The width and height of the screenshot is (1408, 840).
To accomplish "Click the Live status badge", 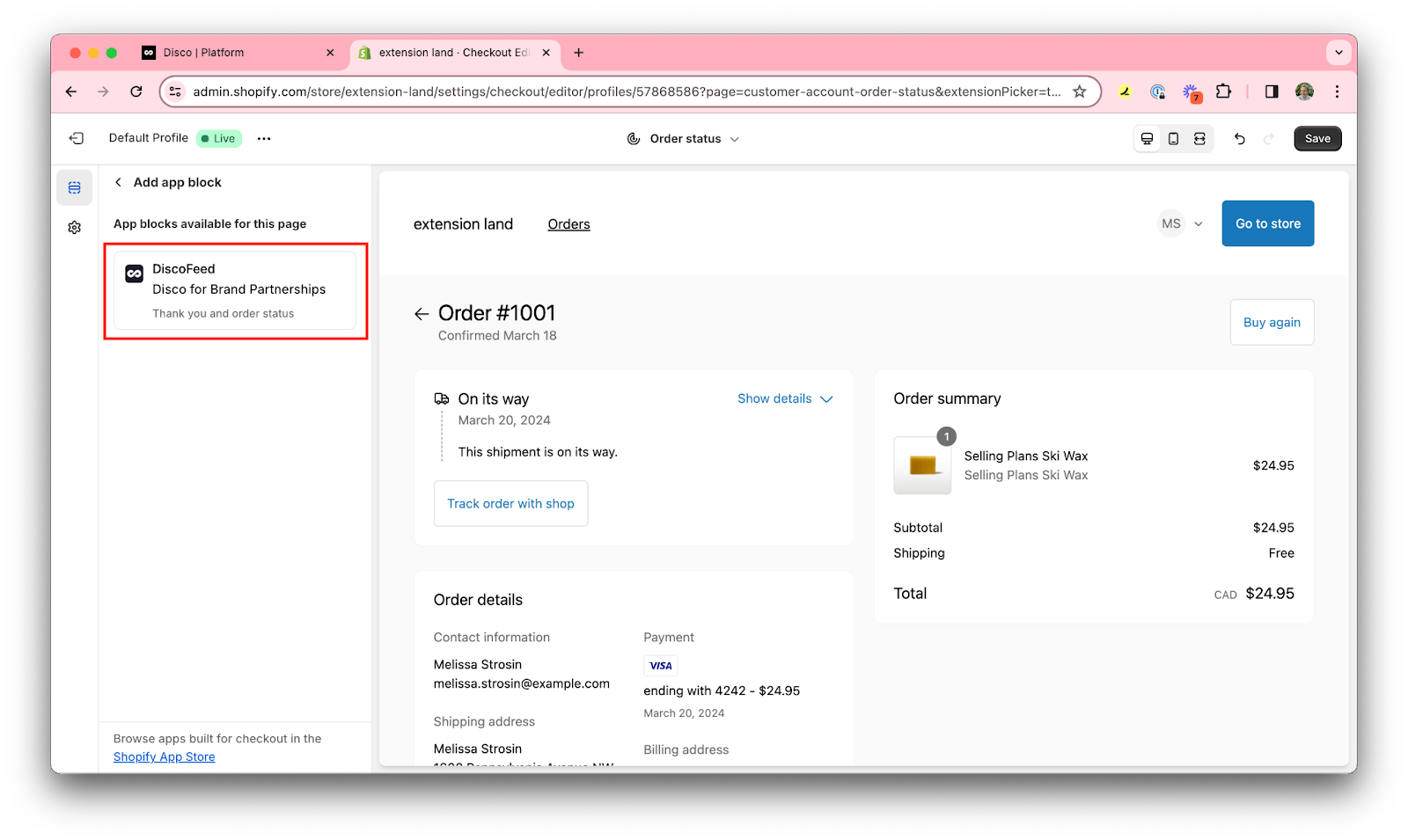I will click(x=219, y=138).
